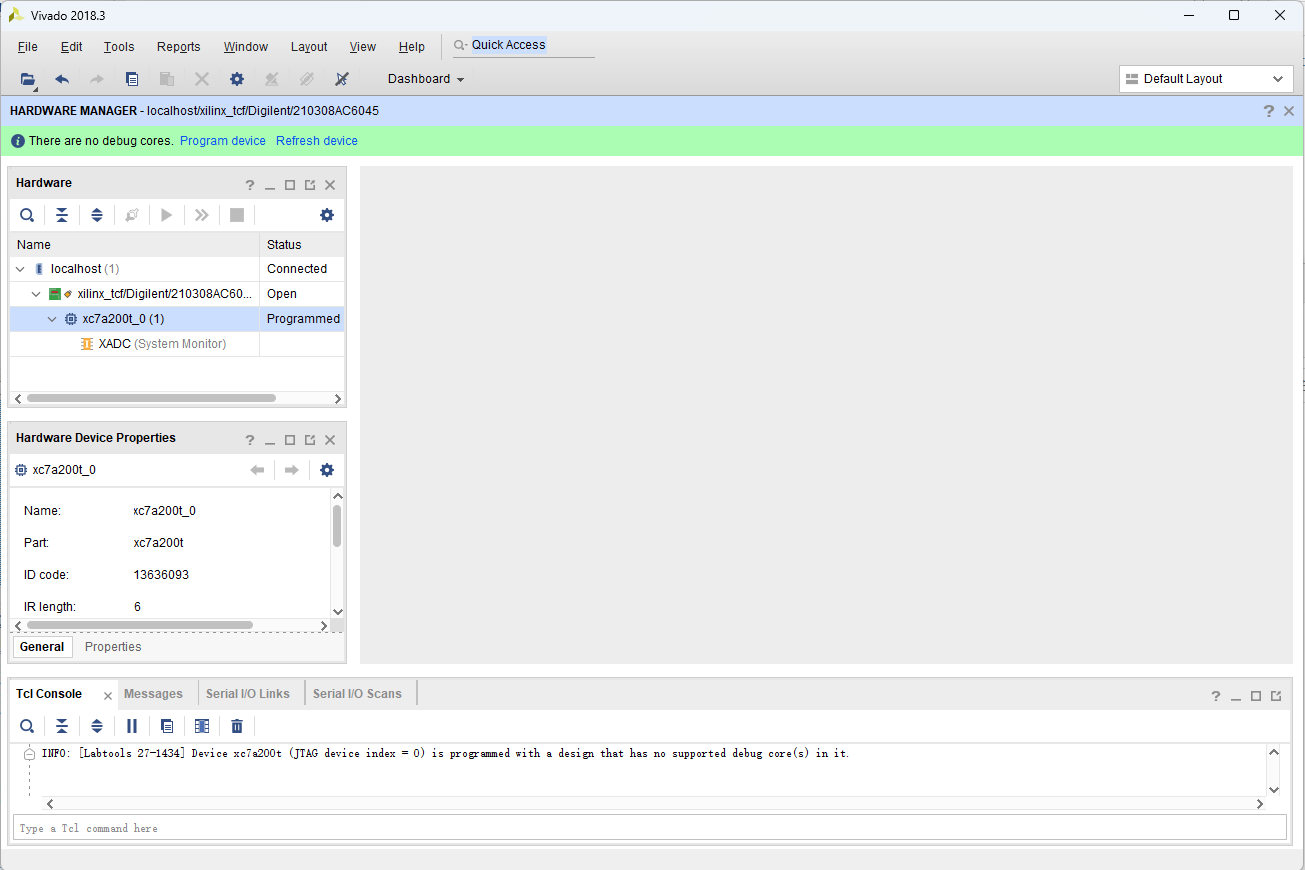The image size is (1305, 870).
Task: Click the Refresh device link
Action: coord(317,141)
